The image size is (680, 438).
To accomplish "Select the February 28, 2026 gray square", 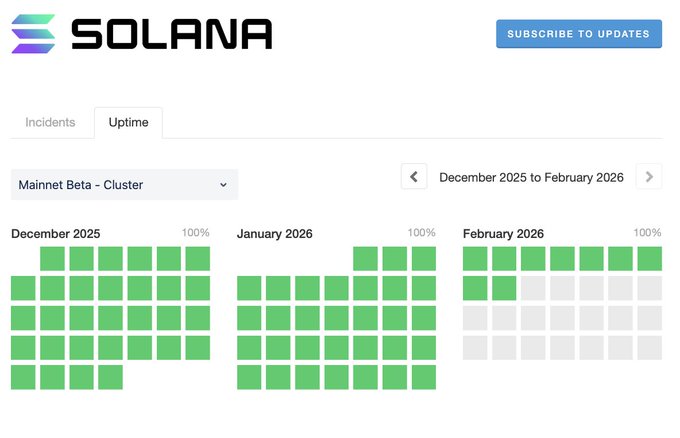I will pyautogui.click(x=650, y=348).
